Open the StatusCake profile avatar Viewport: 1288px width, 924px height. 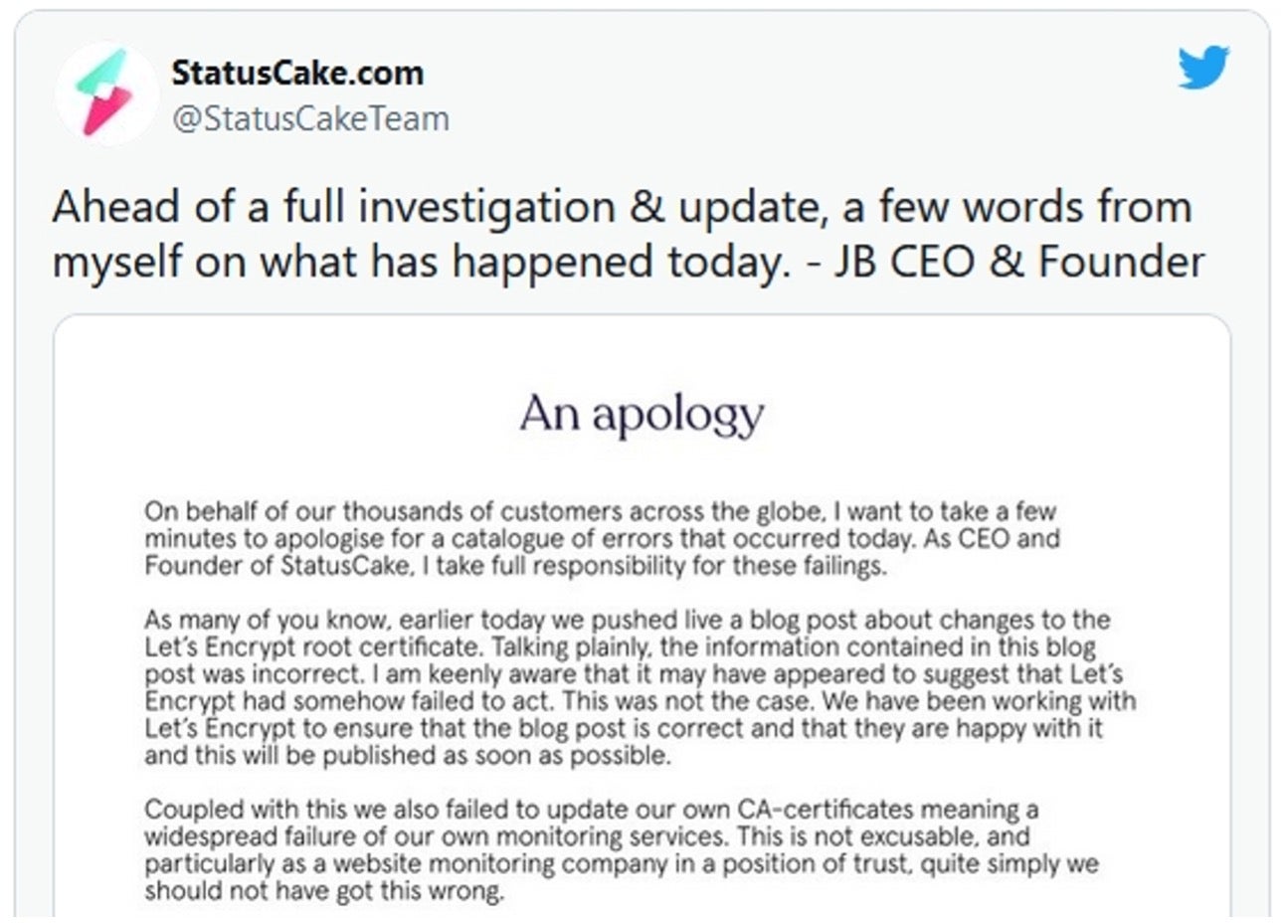[106, 92]
